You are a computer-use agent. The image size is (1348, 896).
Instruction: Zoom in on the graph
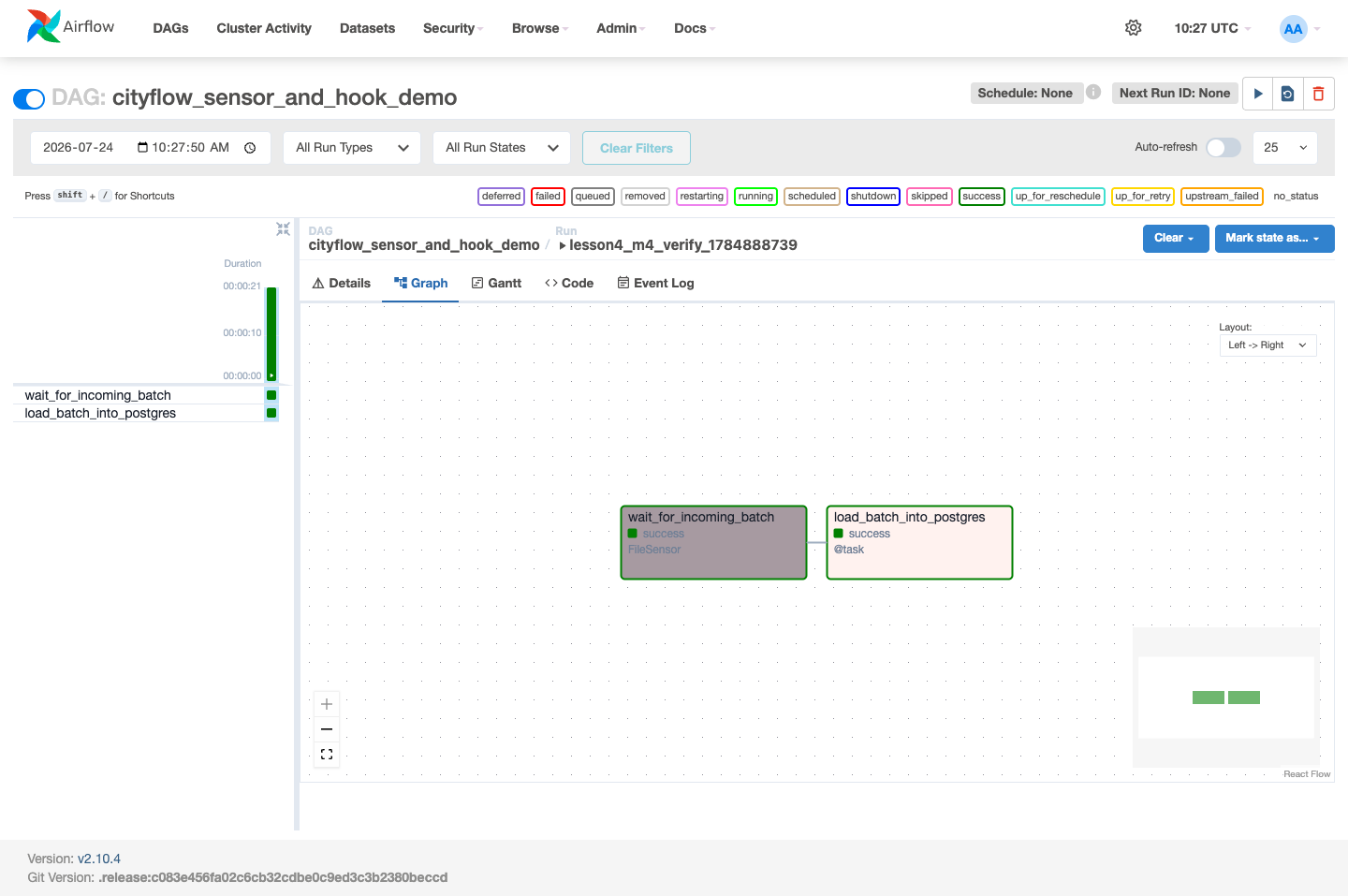[327, 704]
